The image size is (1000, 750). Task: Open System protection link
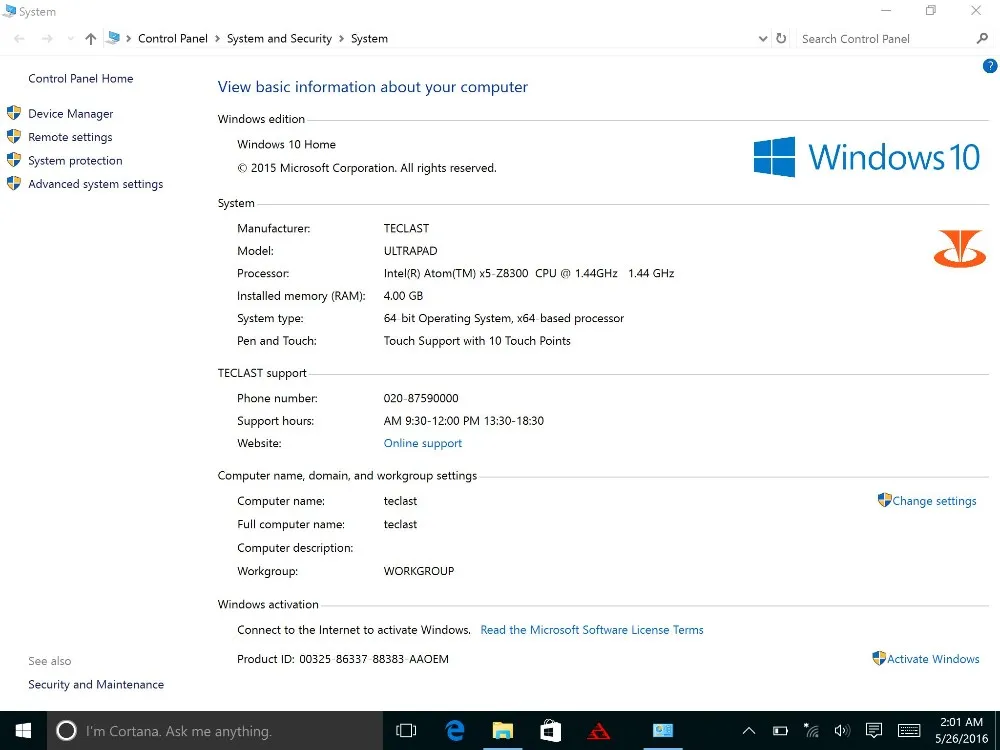click(75, 161)
